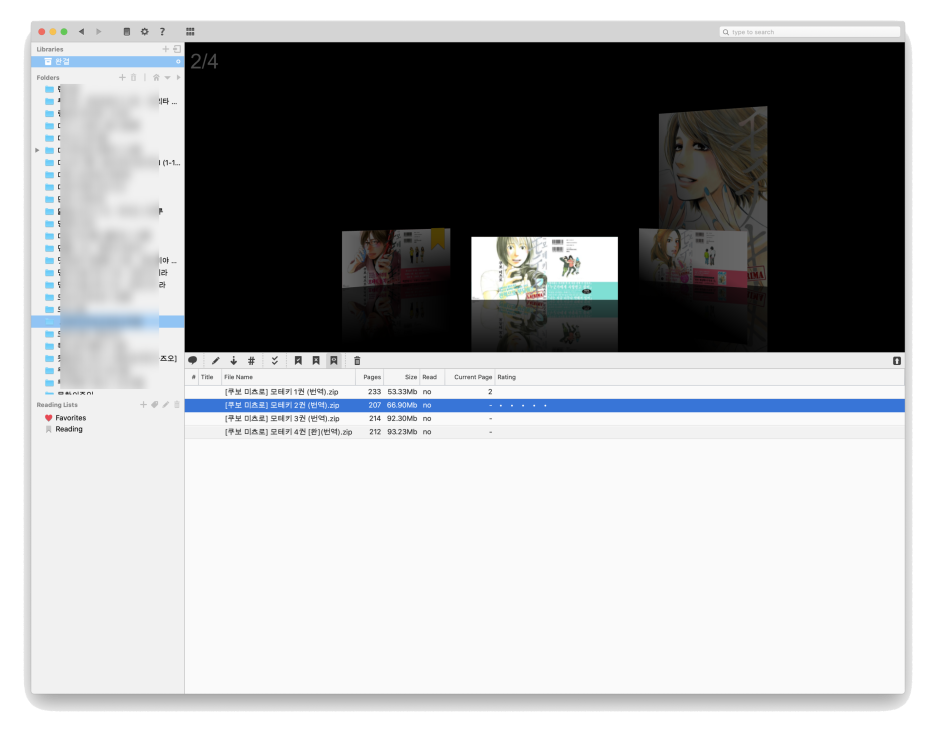Image resolution: width=936 pixels, height=735 pixels.
Task: Toggle fullscreen cover flow button at right
Action: point(896,360)
